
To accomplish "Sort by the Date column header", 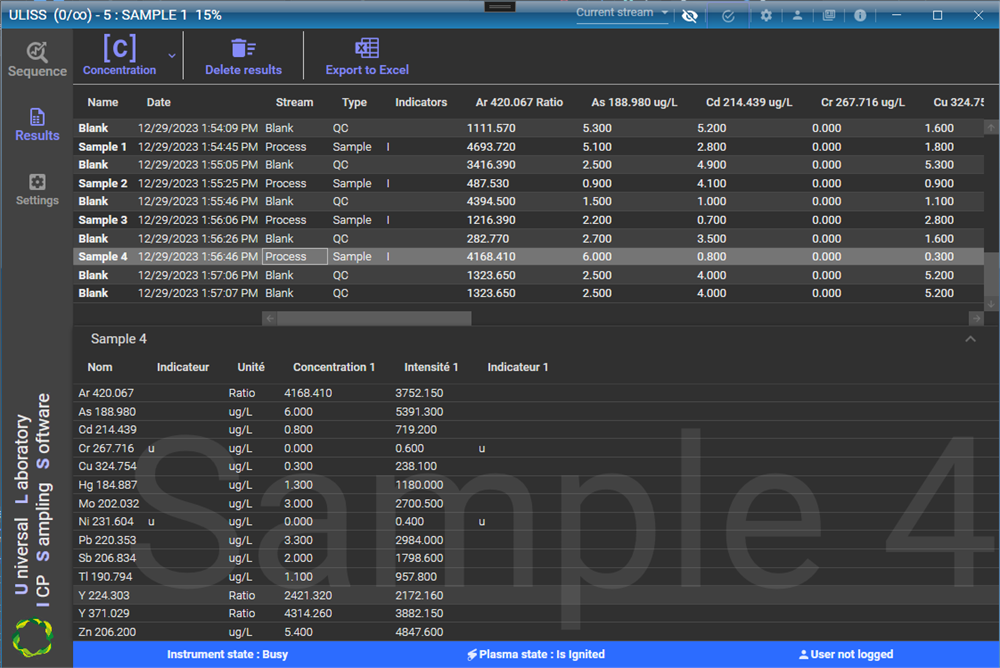I will [158, 102].
